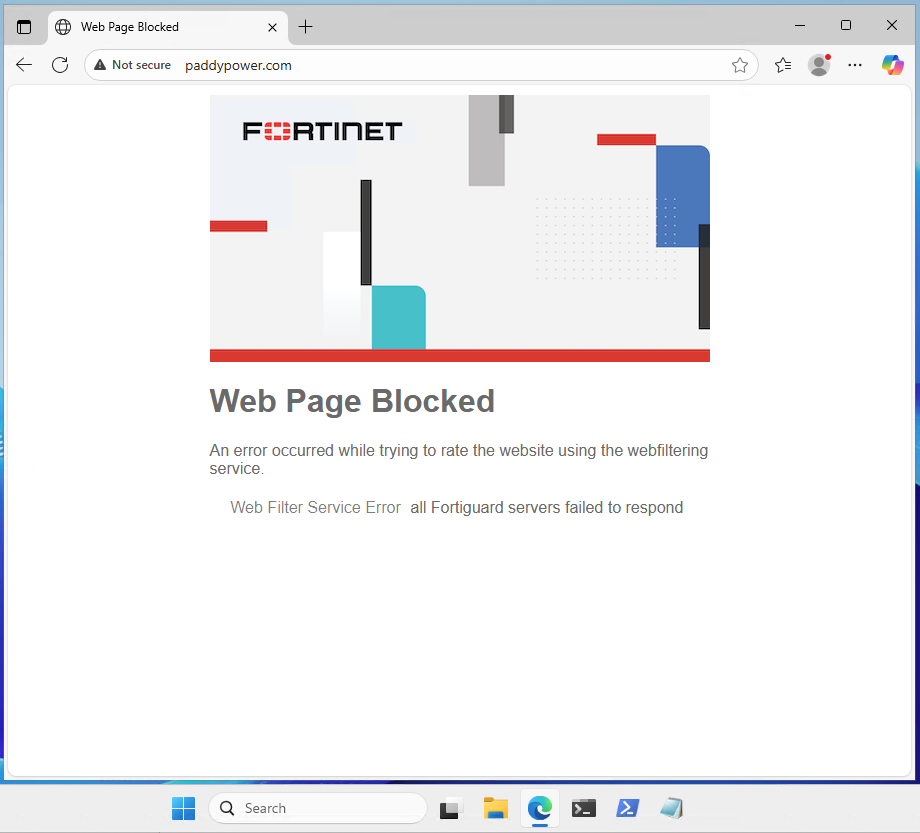Open the tab actions menu
Viewport: 920px width, 833px height.
pos(24,27)
